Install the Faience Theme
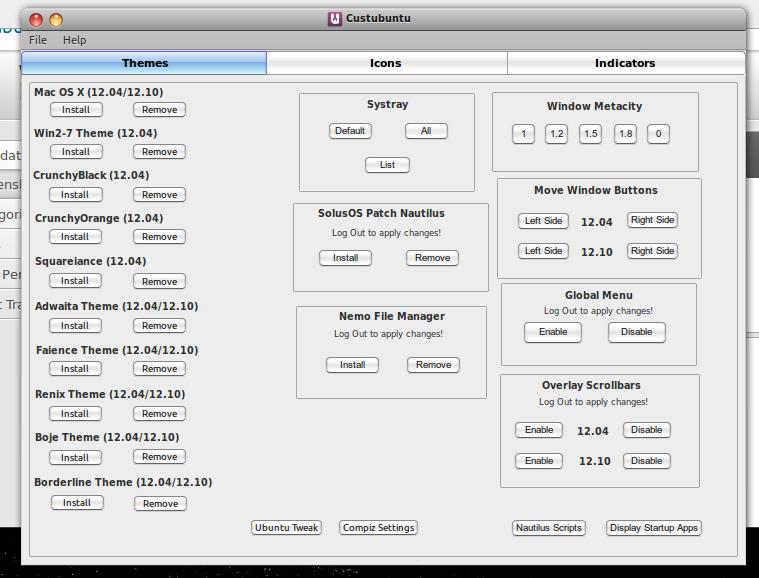 point(75,369)
